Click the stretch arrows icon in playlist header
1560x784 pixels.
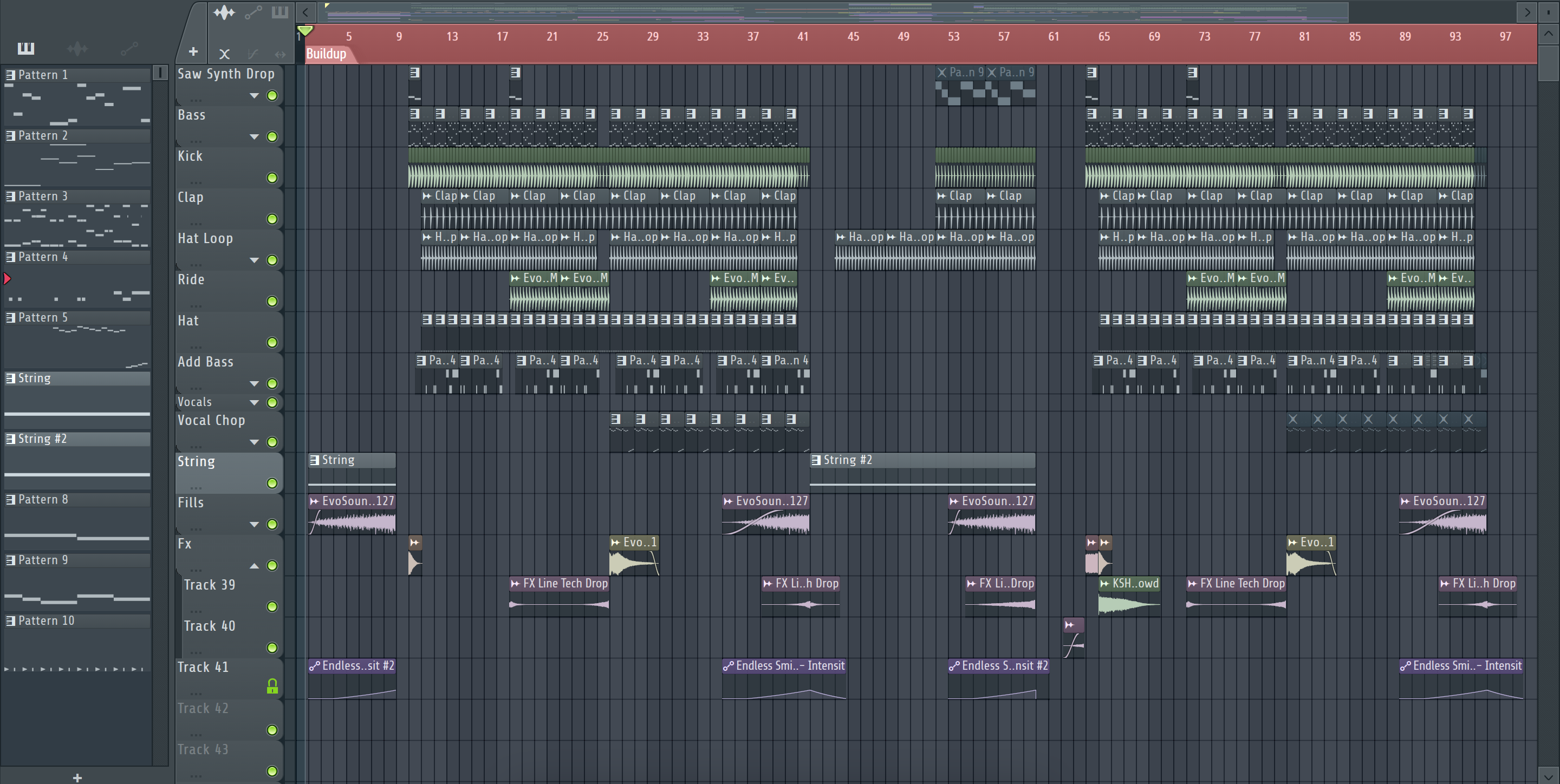click(280, 54)
